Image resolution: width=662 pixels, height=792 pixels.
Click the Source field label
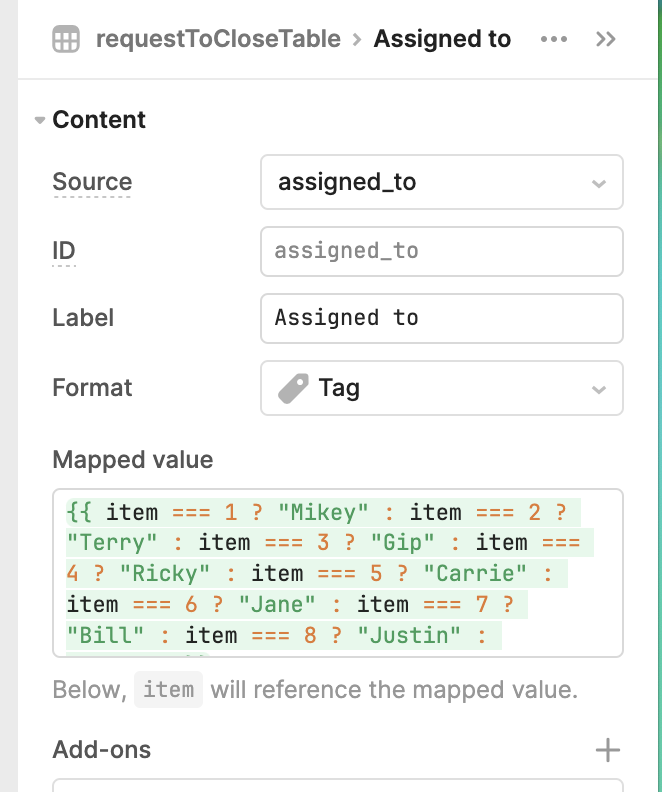[x=92, y=182]
